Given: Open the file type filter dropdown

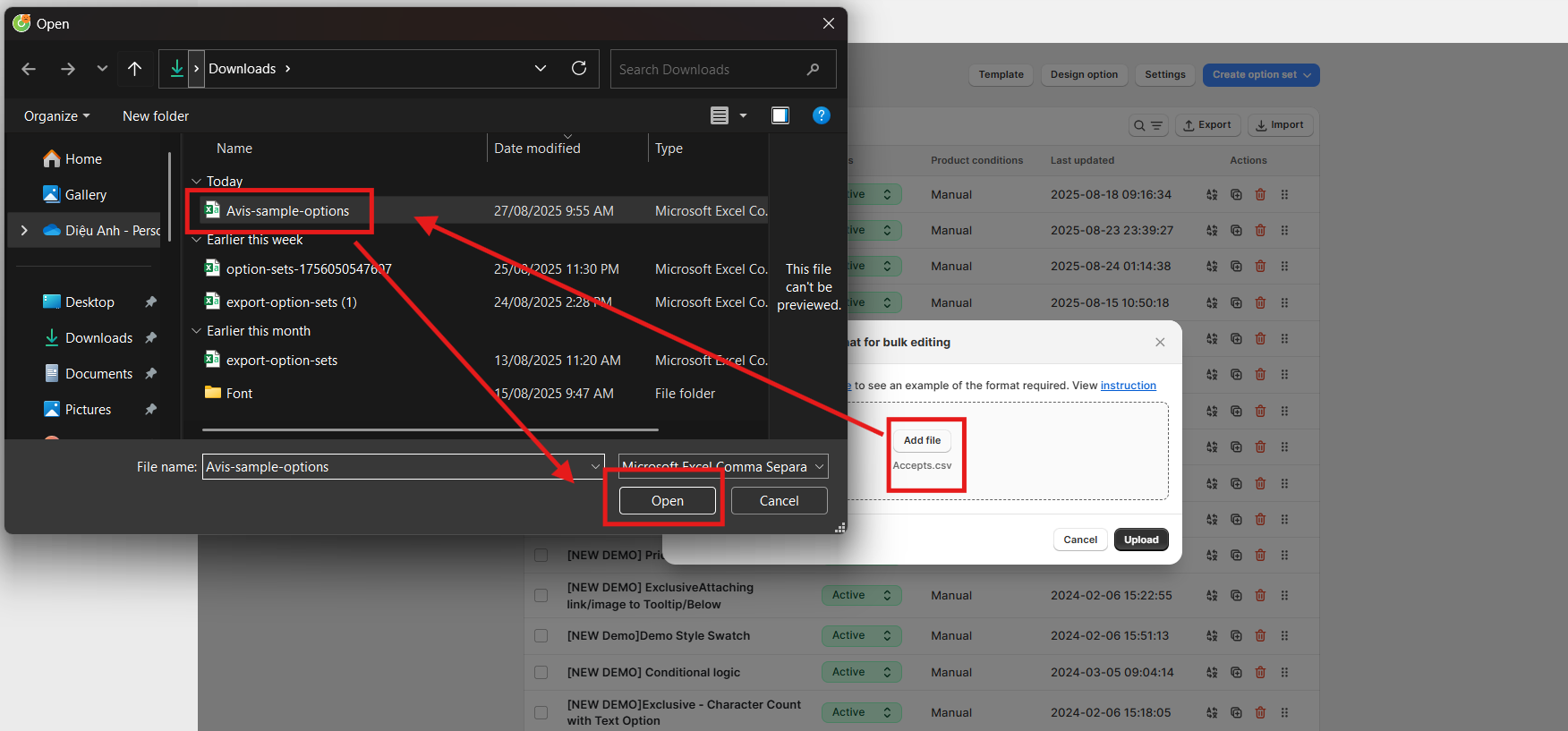Looking at the screenshot, I should coord(722,467).
